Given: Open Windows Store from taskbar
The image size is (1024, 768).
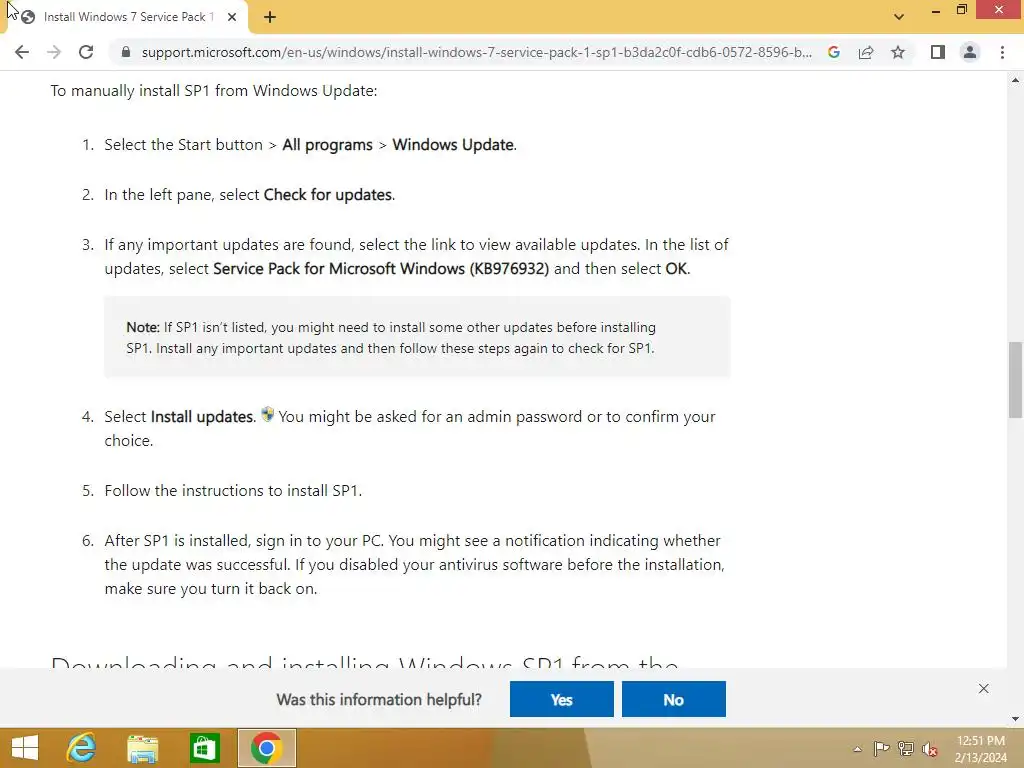Looking at the screenshot, I should pyautogui.click(x=204, y=748).
